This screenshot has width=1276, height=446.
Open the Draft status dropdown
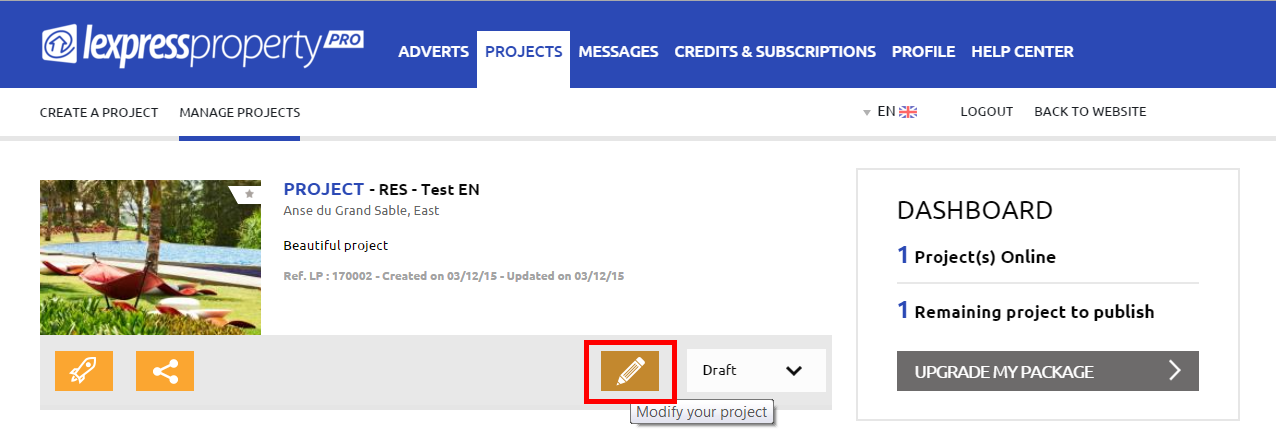coord(756,371)
